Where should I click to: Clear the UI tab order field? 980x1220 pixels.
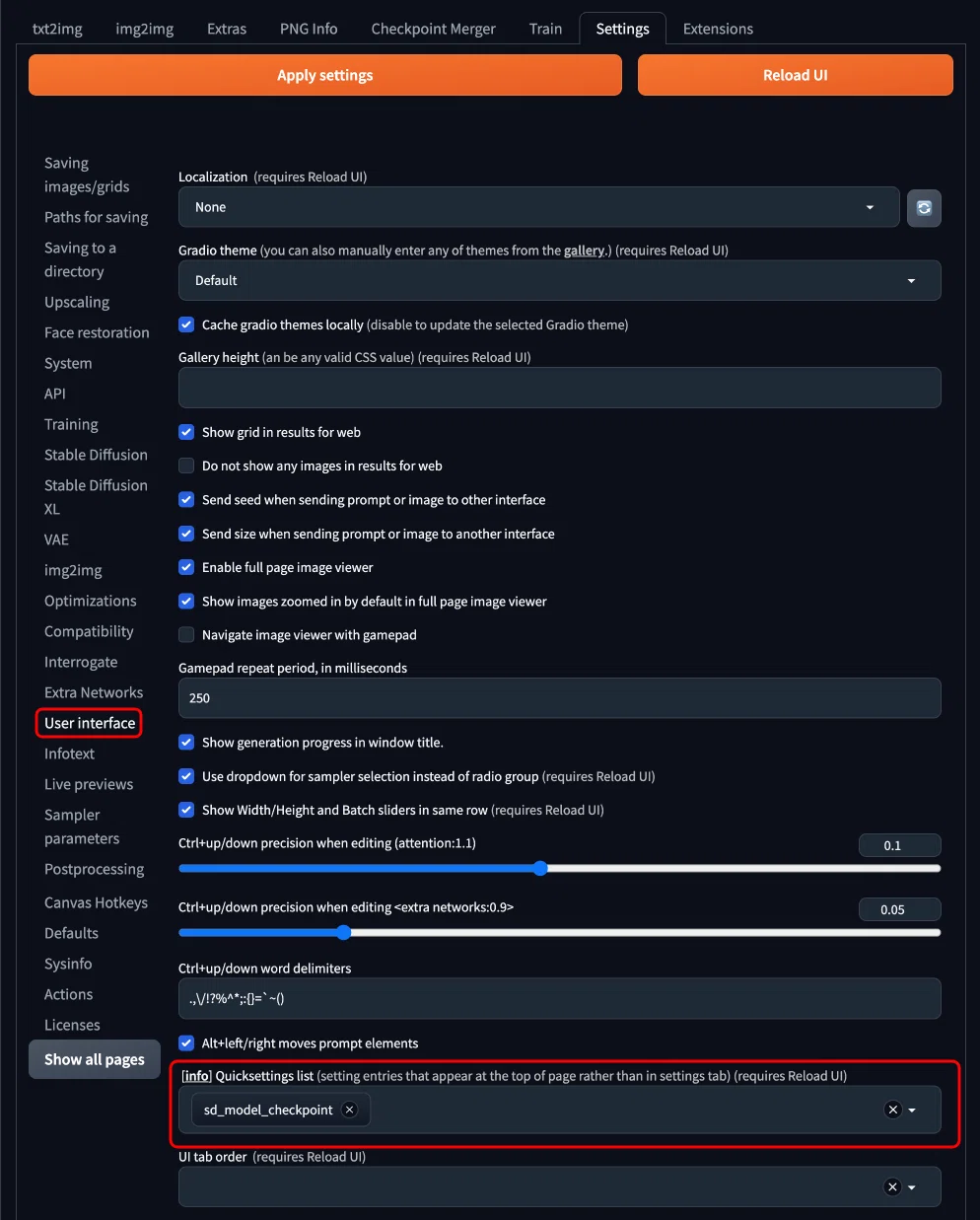point(893,1187)
